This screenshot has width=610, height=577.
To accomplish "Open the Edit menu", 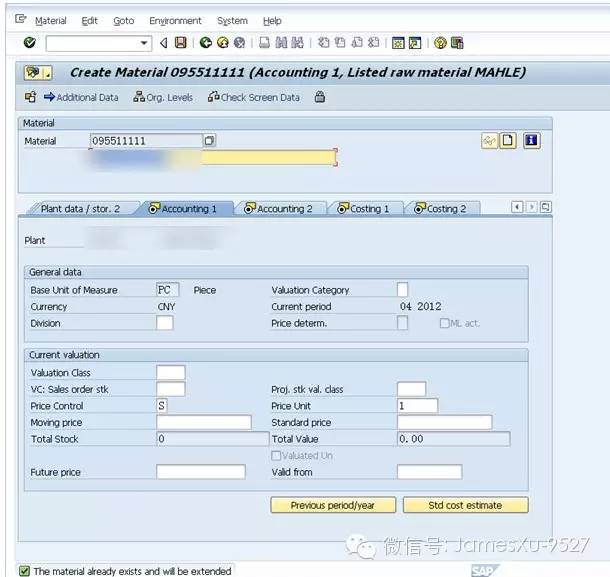I will coord(89,21).
